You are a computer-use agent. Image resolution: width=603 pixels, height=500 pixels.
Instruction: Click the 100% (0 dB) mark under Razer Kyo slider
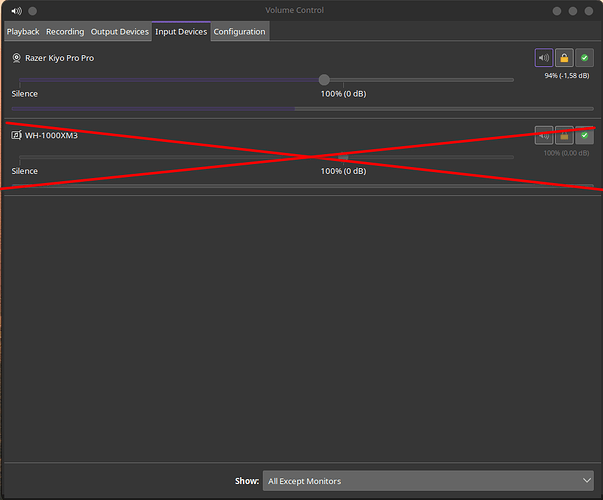343,94
